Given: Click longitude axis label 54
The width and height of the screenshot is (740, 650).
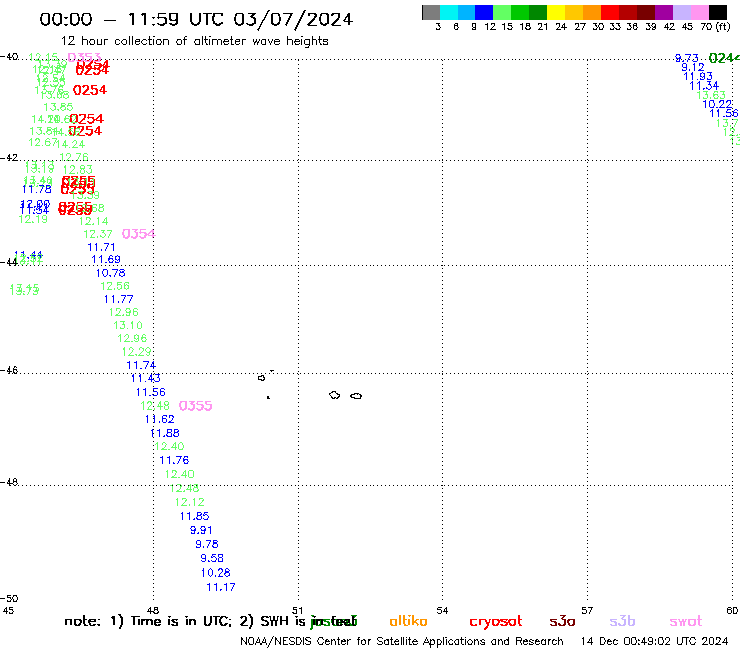Looking at the screenshot, I should pyautogui.click(x=442, y=611).
